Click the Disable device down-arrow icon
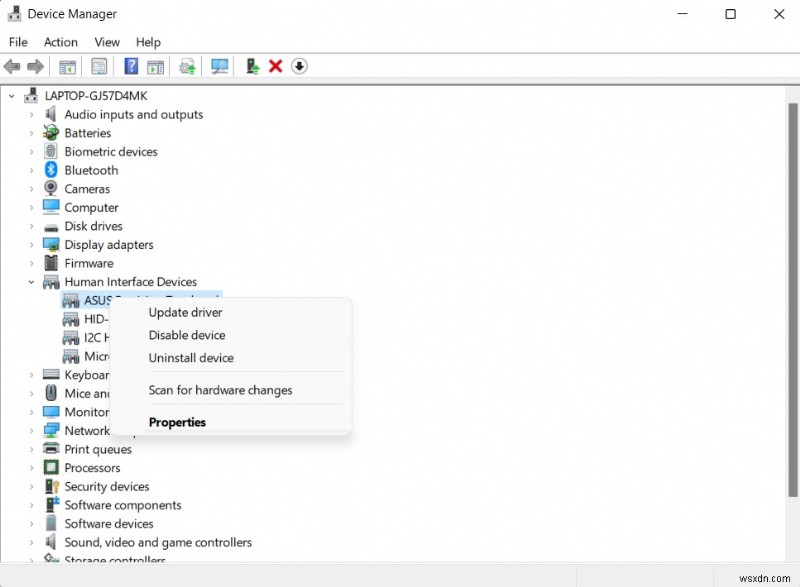800x587 pixels. click(299, 66)
